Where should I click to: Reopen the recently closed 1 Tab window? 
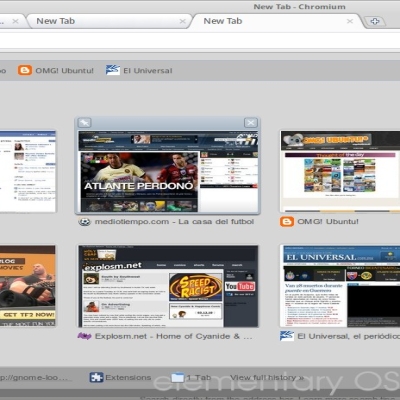tap(191, 377)
